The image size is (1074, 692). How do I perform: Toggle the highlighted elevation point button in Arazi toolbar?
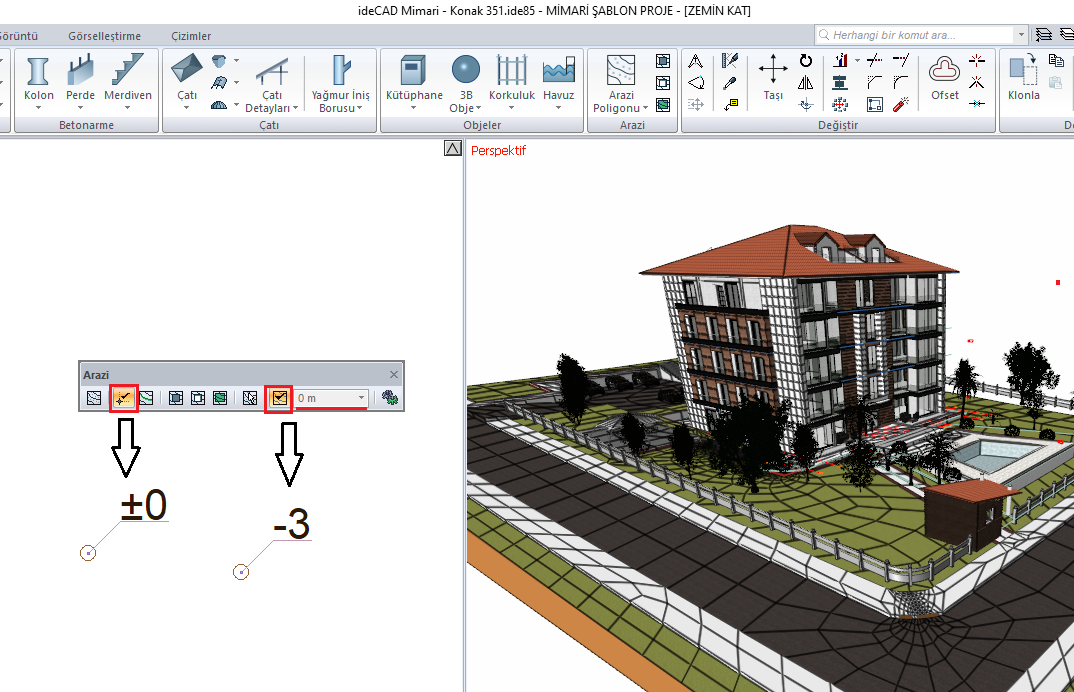click(123, 399)
